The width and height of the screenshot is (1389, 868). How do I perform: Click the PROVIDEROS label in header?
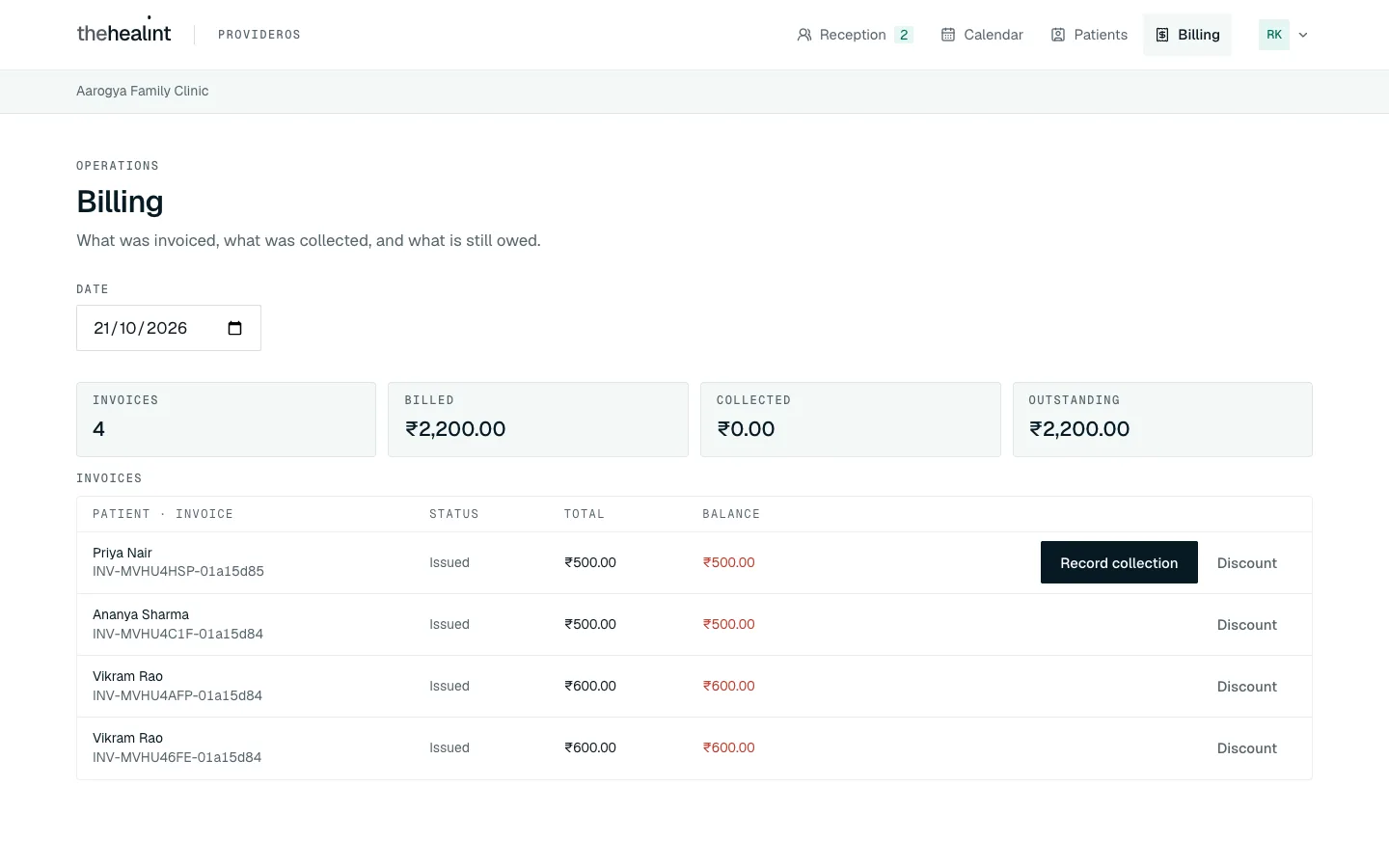(259, 35)
